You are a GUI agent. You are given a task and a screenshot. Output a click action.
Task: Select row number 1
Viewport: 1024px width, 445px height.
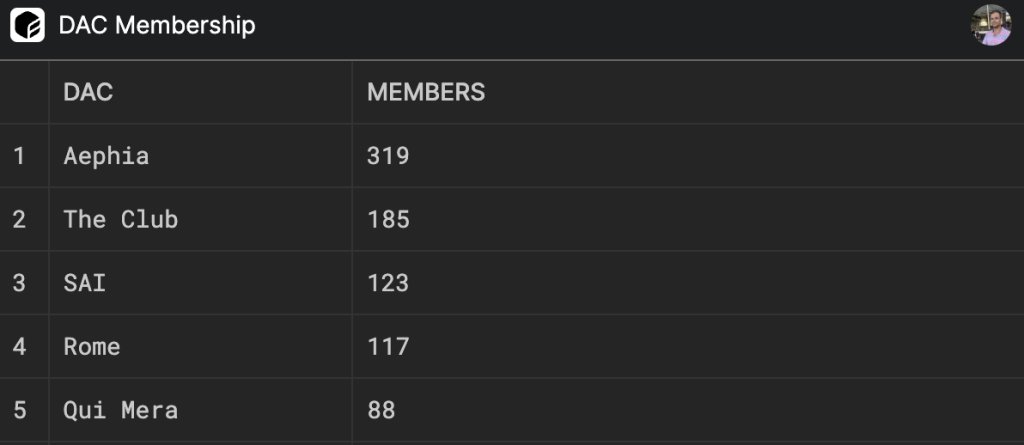[x=19, y=156]
